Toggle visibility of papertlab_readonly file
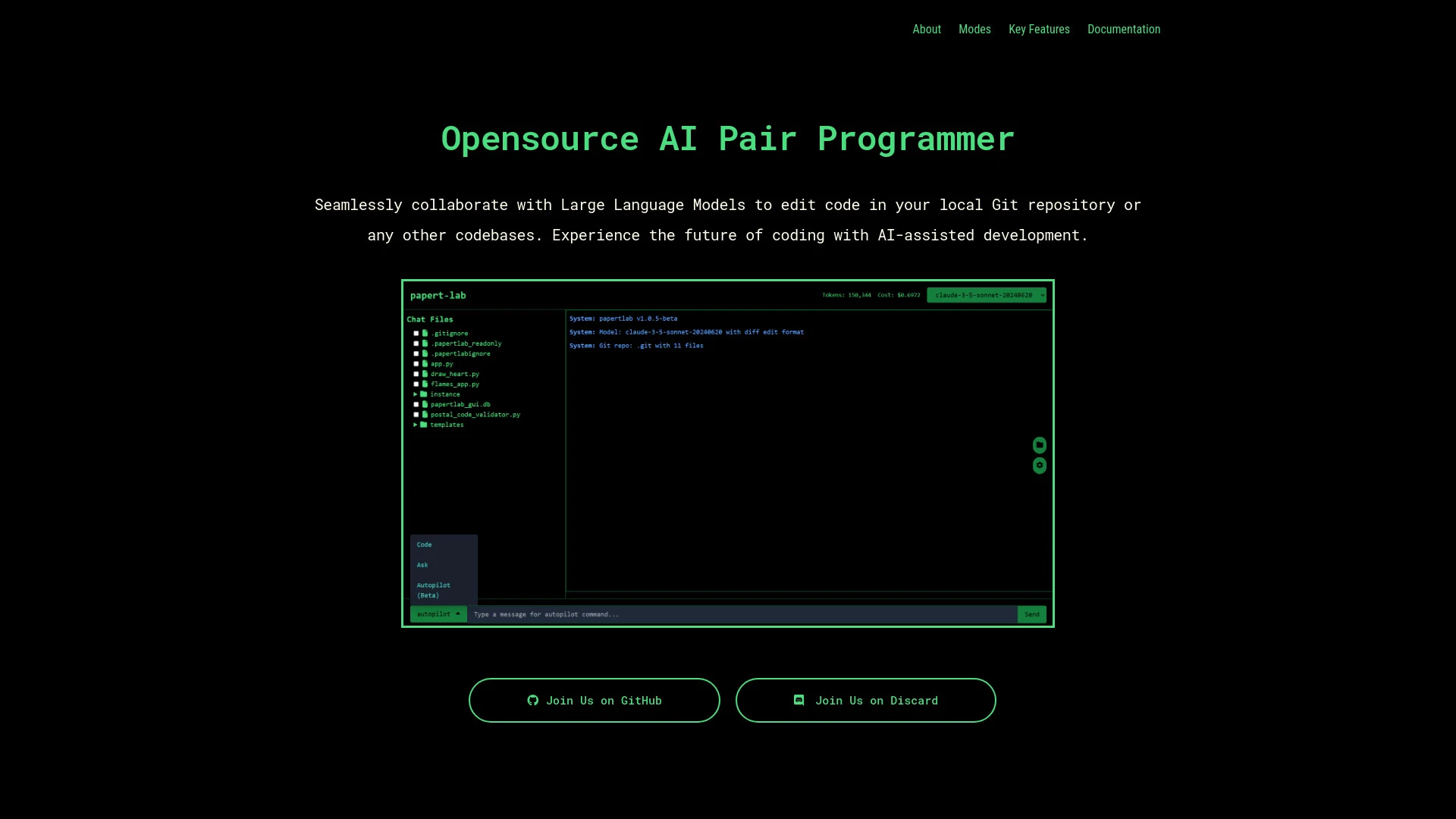This screenshot has width=1456, height=819. 416,343
